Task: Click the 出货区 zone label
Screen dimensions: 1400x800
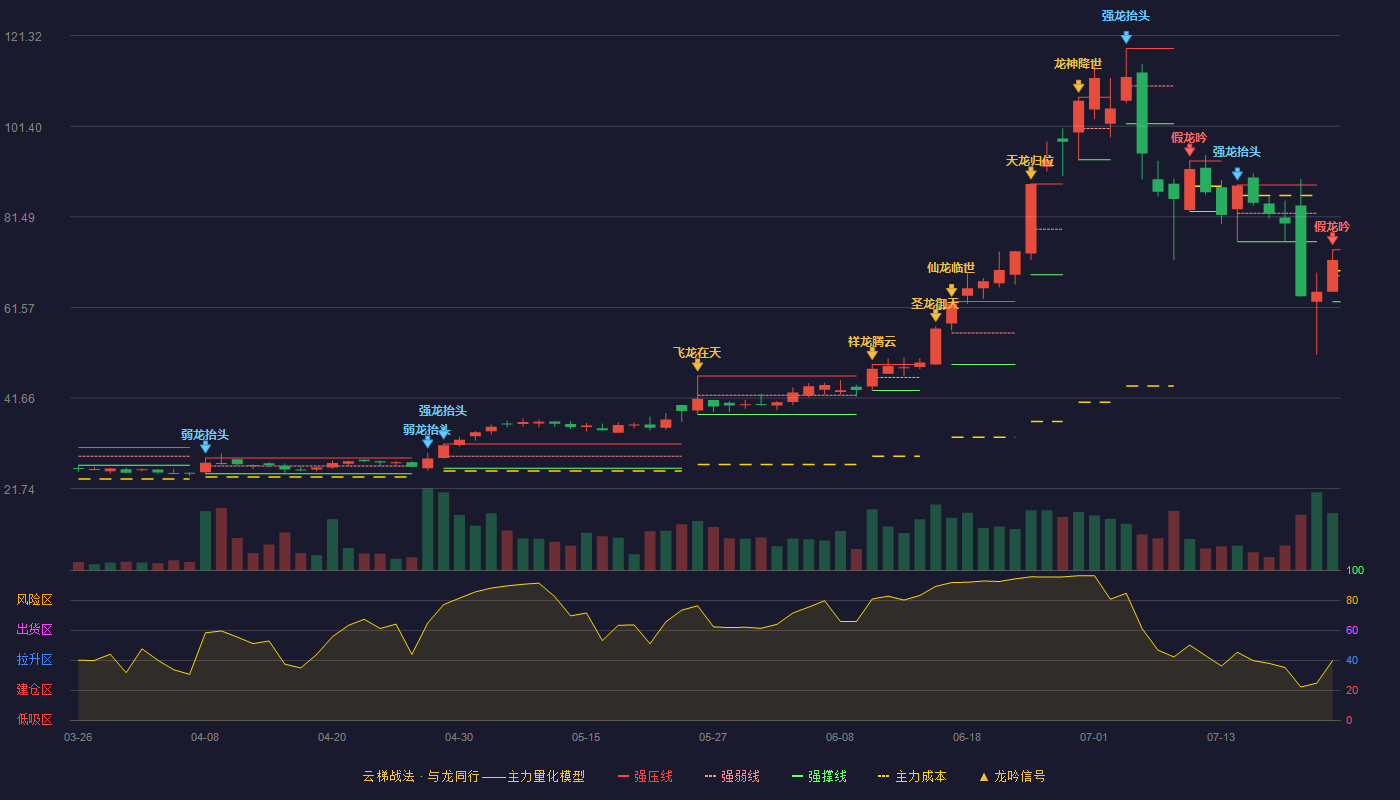Action: [x=35, y=630]
